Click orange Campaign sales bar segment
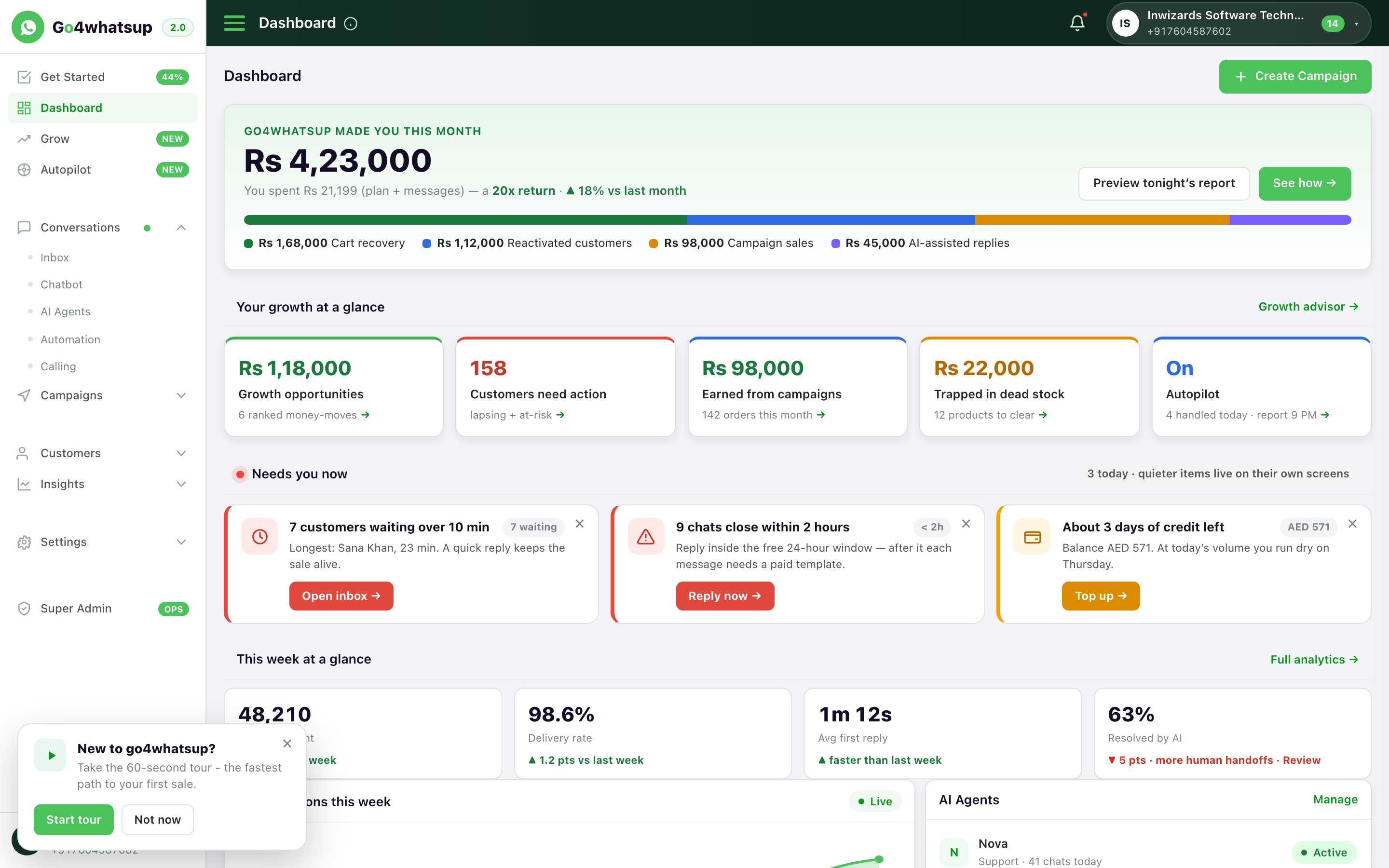This screenshot has width=1389, height=868. tap(1102, 220)
